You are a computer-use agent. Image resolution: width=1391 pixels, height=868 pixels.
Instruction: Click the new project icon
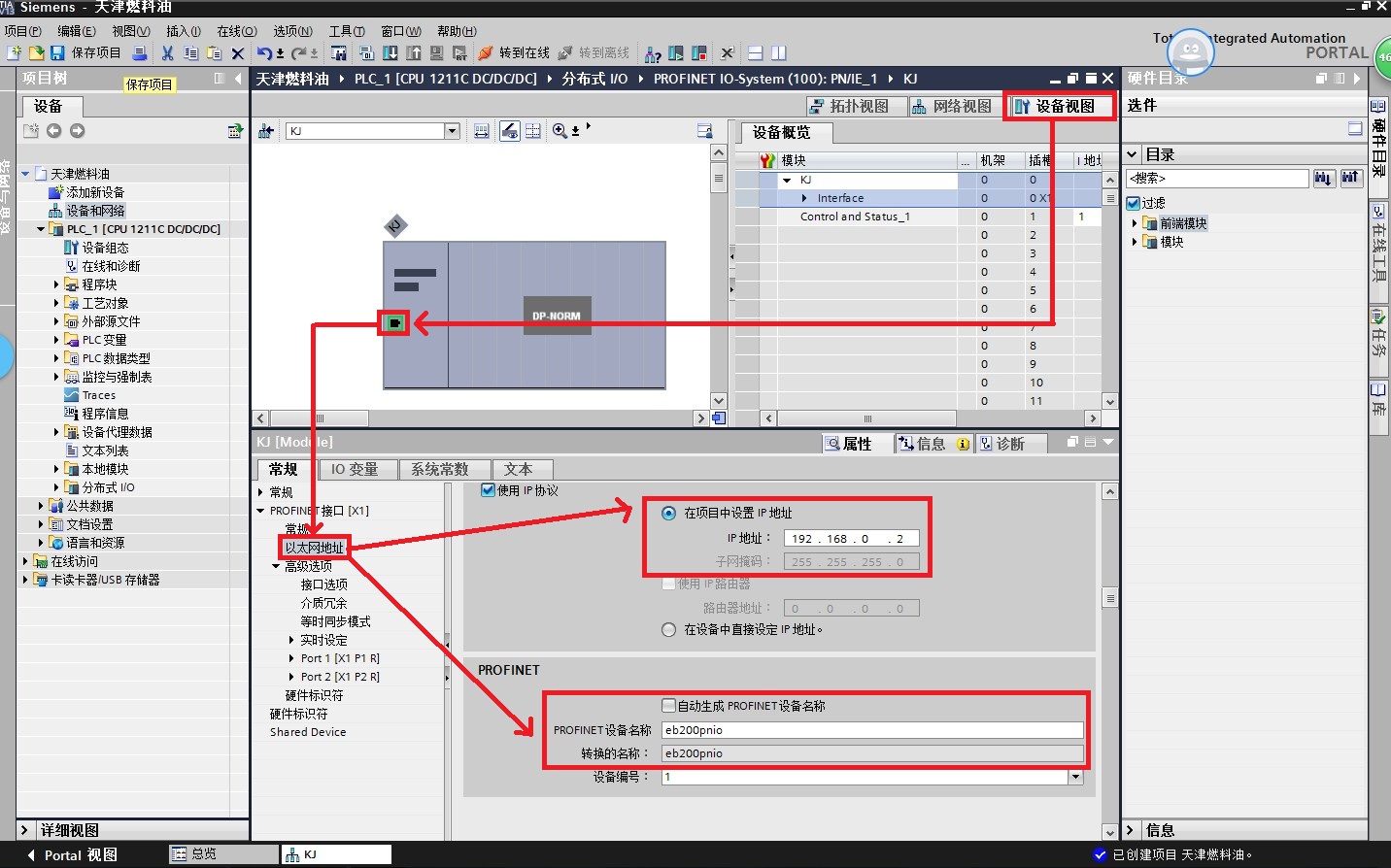[x=14, y=52]
